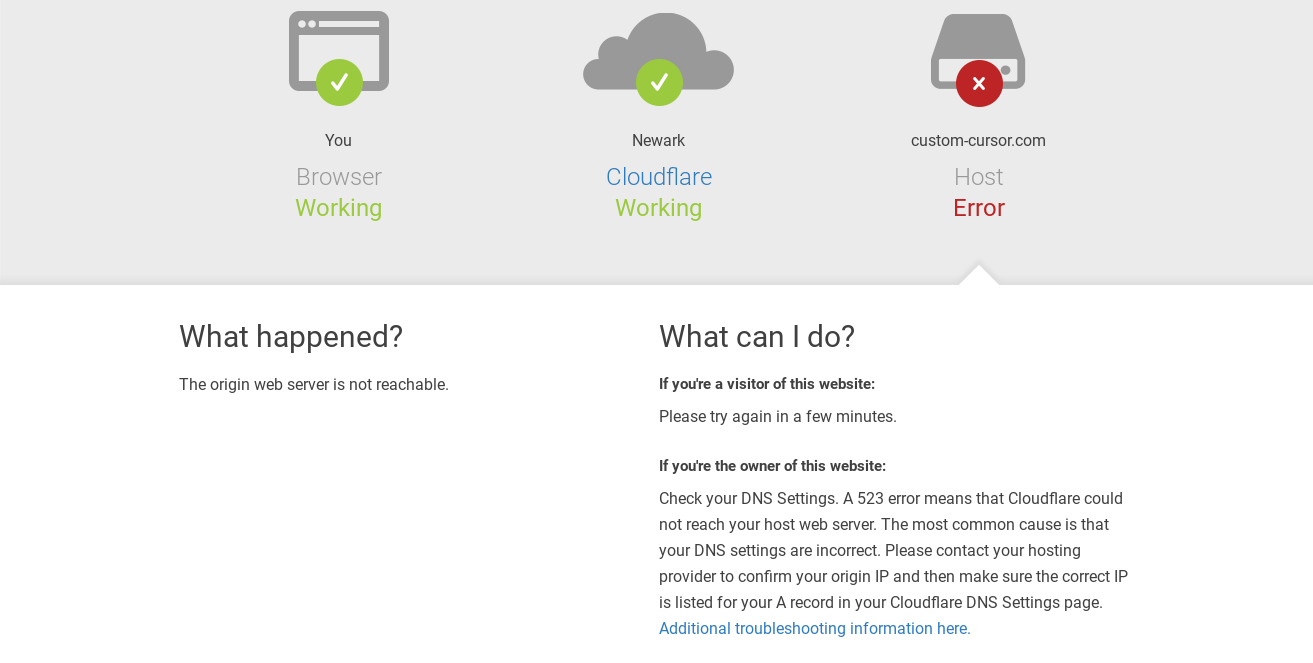Click the 'Host' label text
The image size is (1313, 663).
[x=978, y=177]
